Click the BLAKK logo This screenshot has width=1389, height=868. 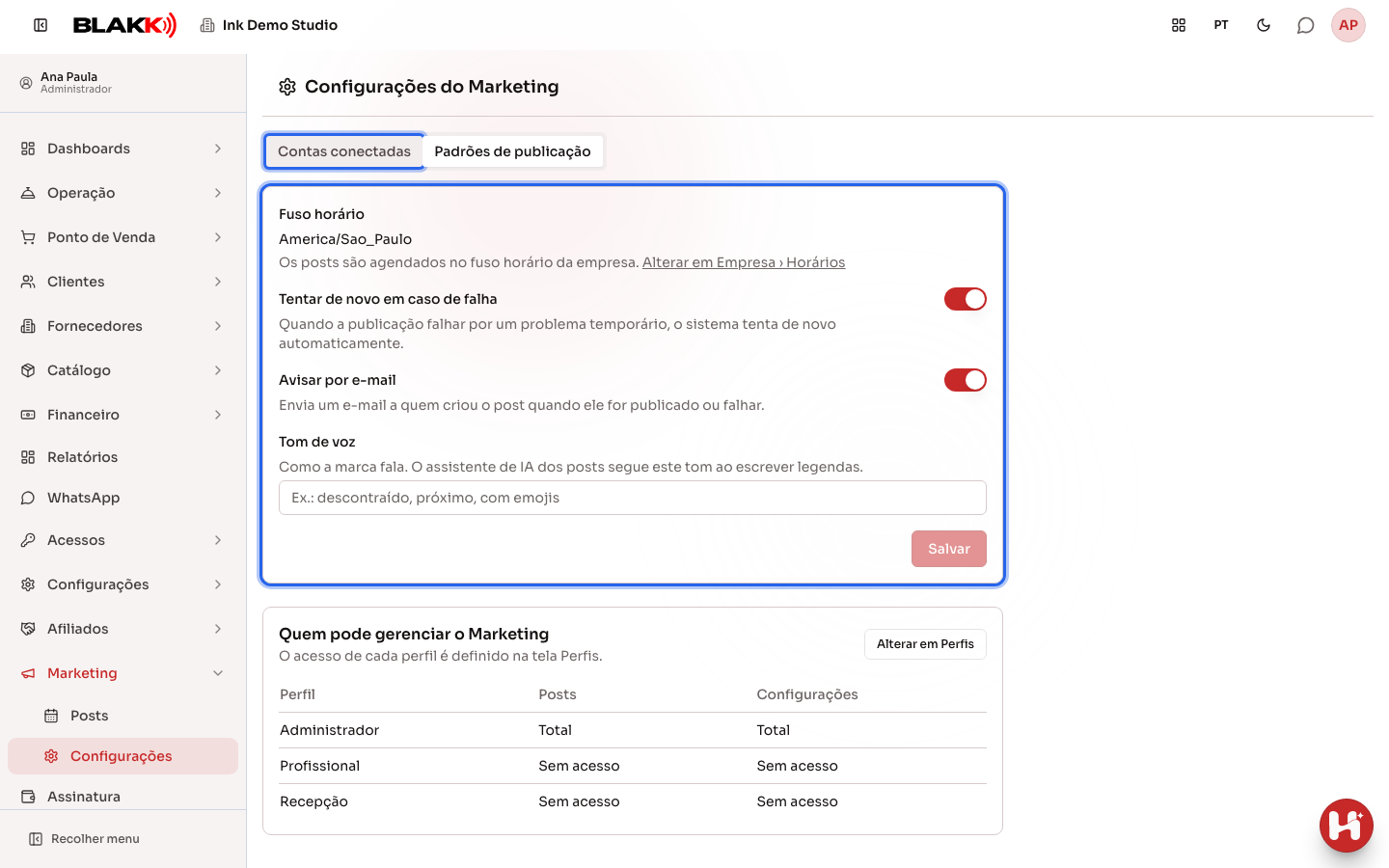pyautogui.click(x=125, y=25)
